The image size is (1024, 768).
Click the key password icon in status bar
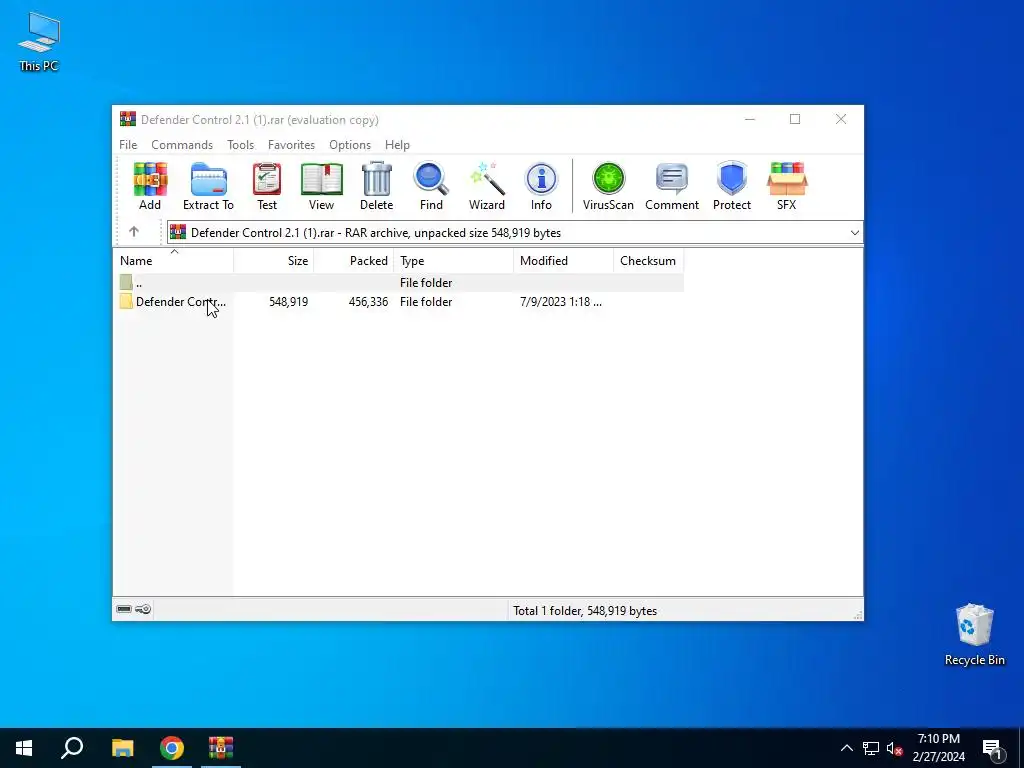[143, 609]
